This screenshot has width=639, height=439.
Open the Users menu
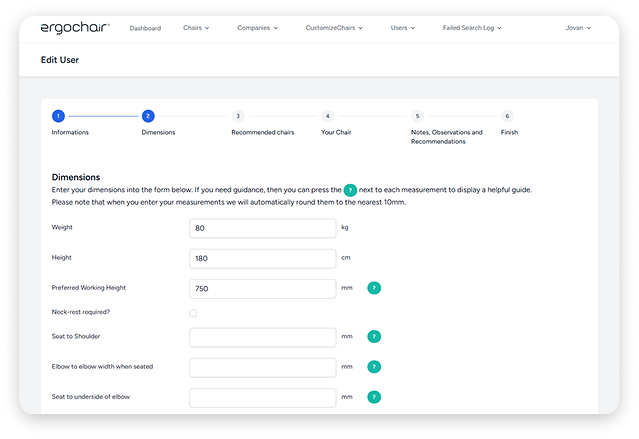coord(403,28)
